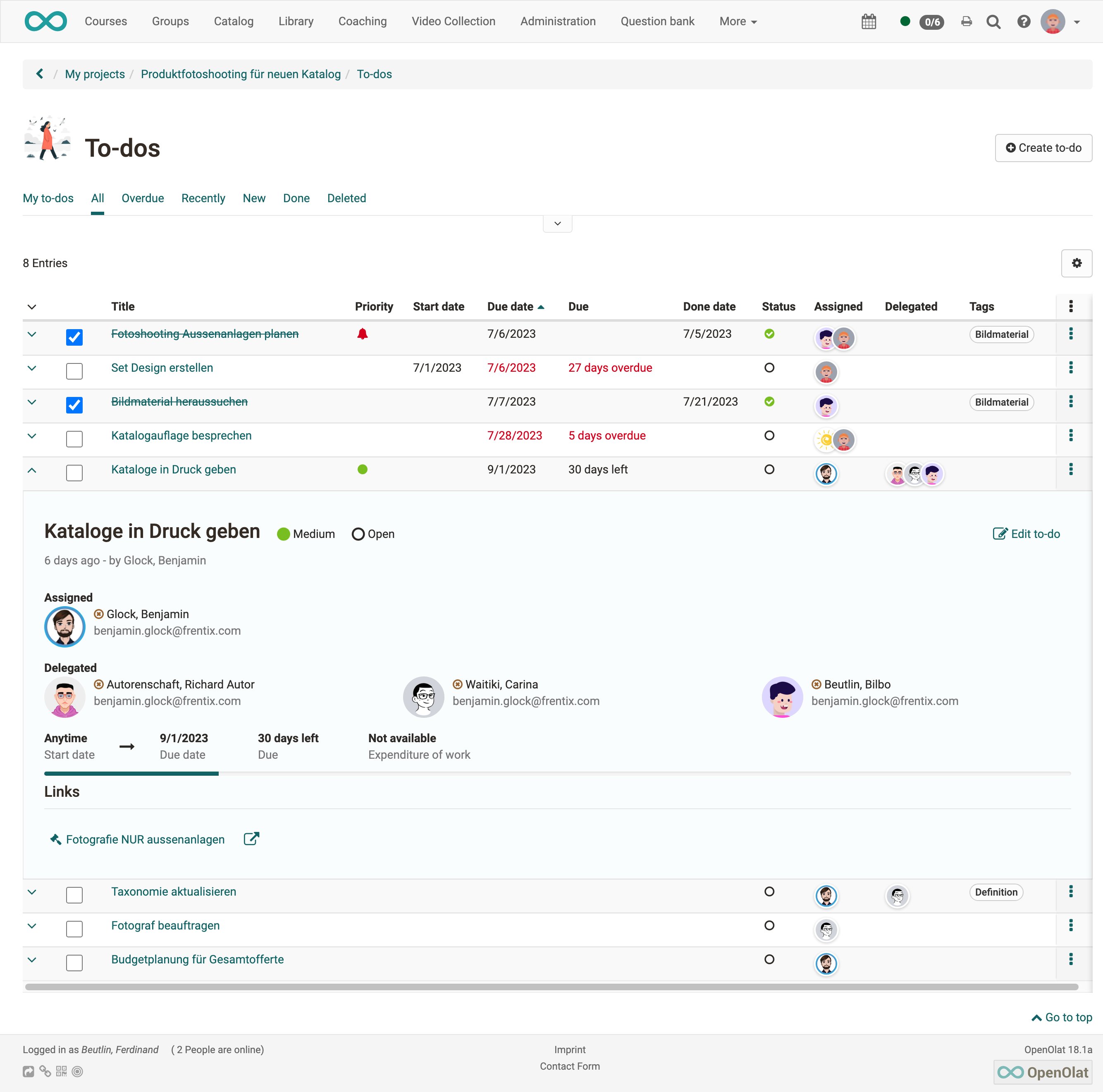1103x1092 pixels.
Task: Select the Taxonomie aktualisieren checkbox
Action: click(74, 895)
